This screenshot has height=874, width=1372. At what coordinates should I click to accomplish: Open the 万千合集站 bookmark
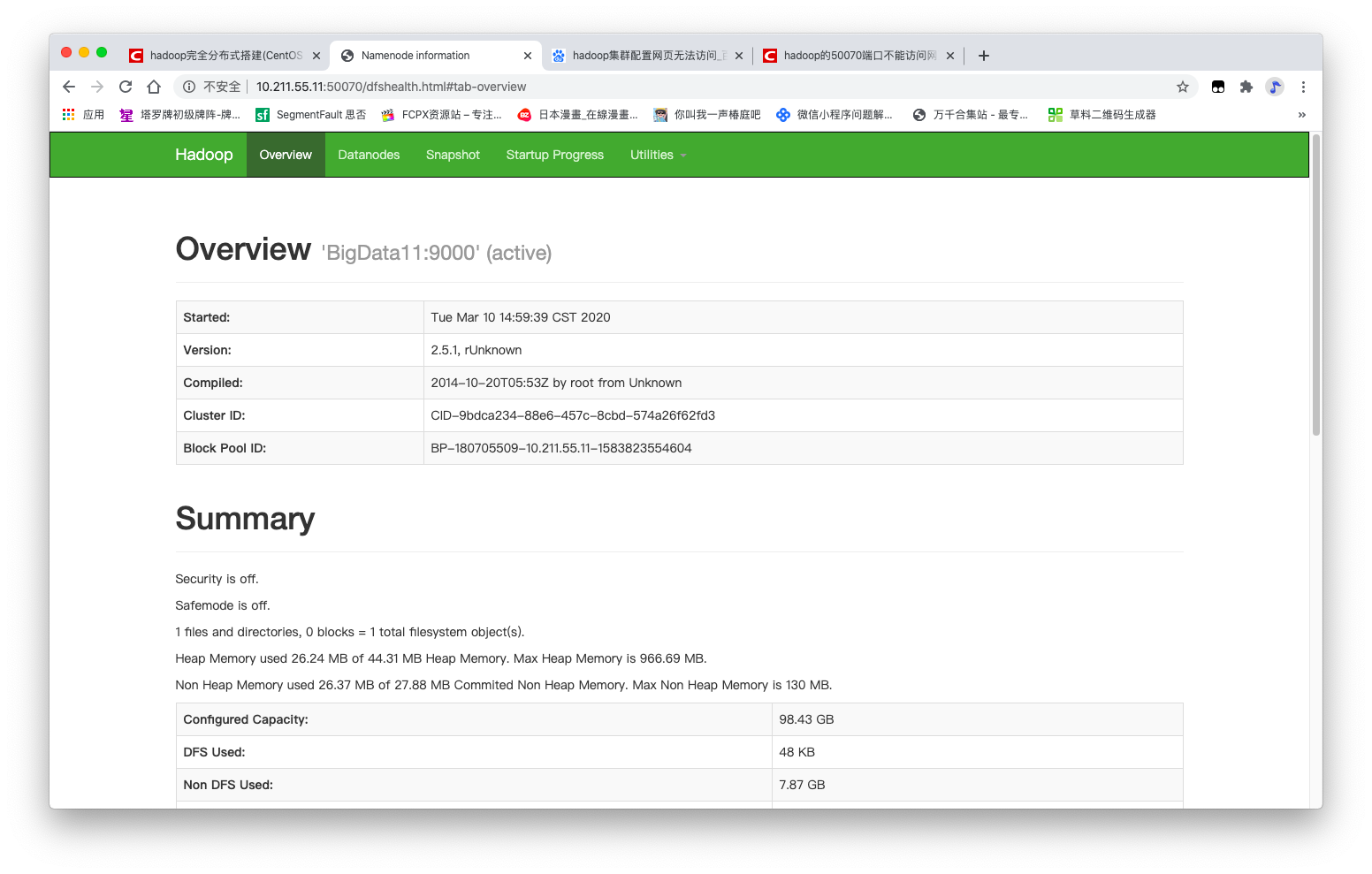[971, 115]
